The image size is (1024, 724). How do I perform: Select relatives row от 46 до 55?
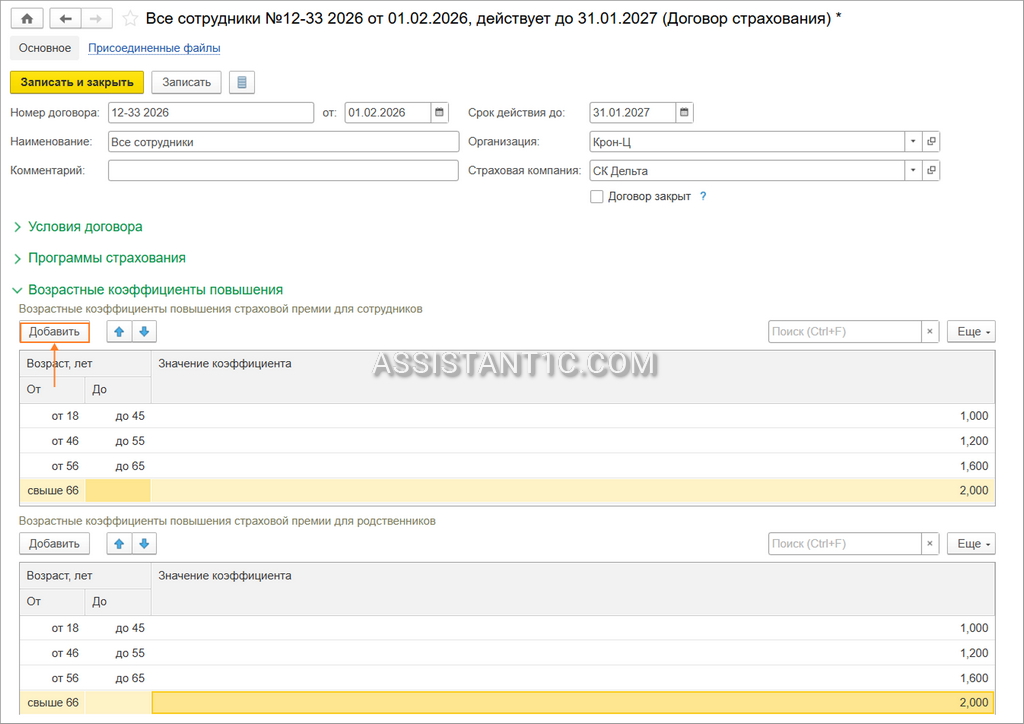point(507,653)
